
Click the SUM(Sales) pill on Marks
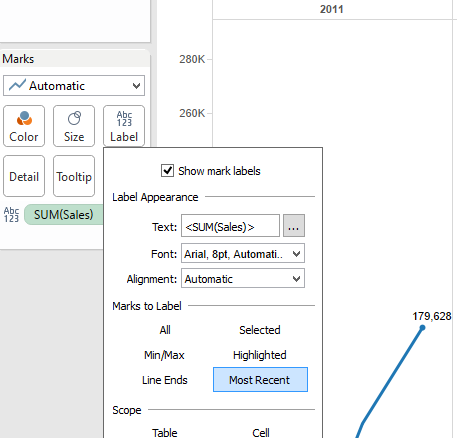click(x=64, y=215)
